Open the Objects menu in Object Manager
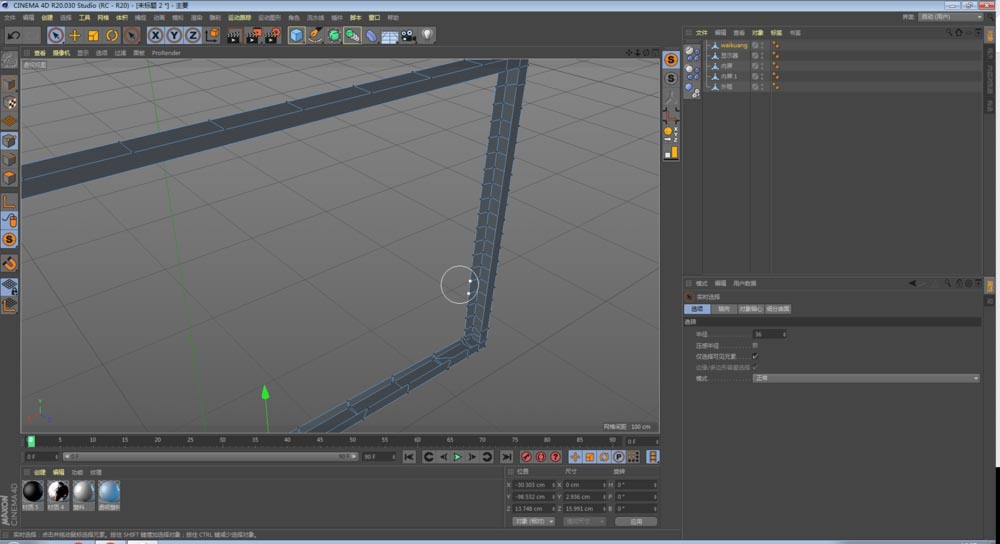 pyautogui.click(x=757, y=33)
